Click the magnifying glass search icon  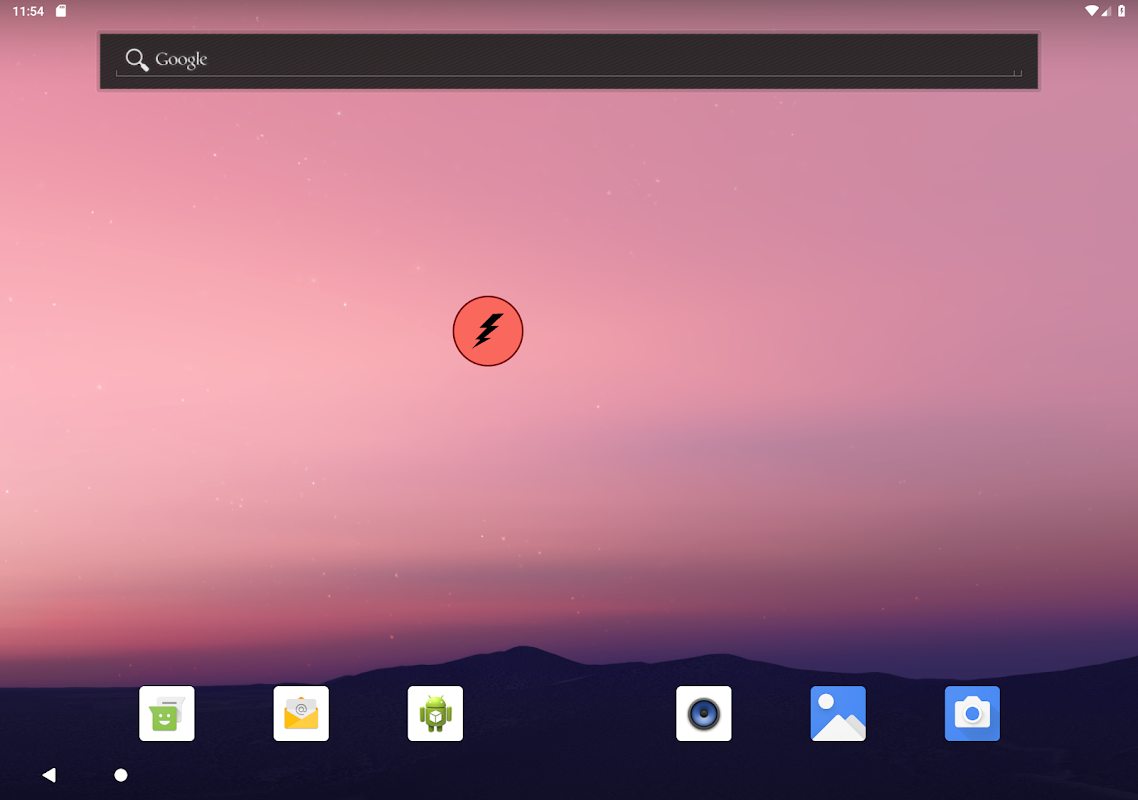[136, 60]
